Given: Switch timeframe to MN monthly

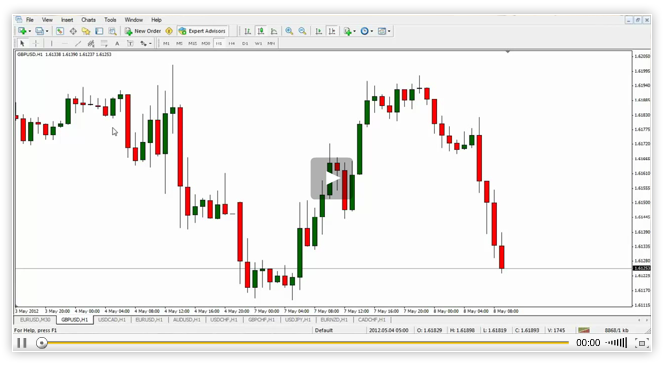Looking at the screenshot, I should (x=271, y=43).
